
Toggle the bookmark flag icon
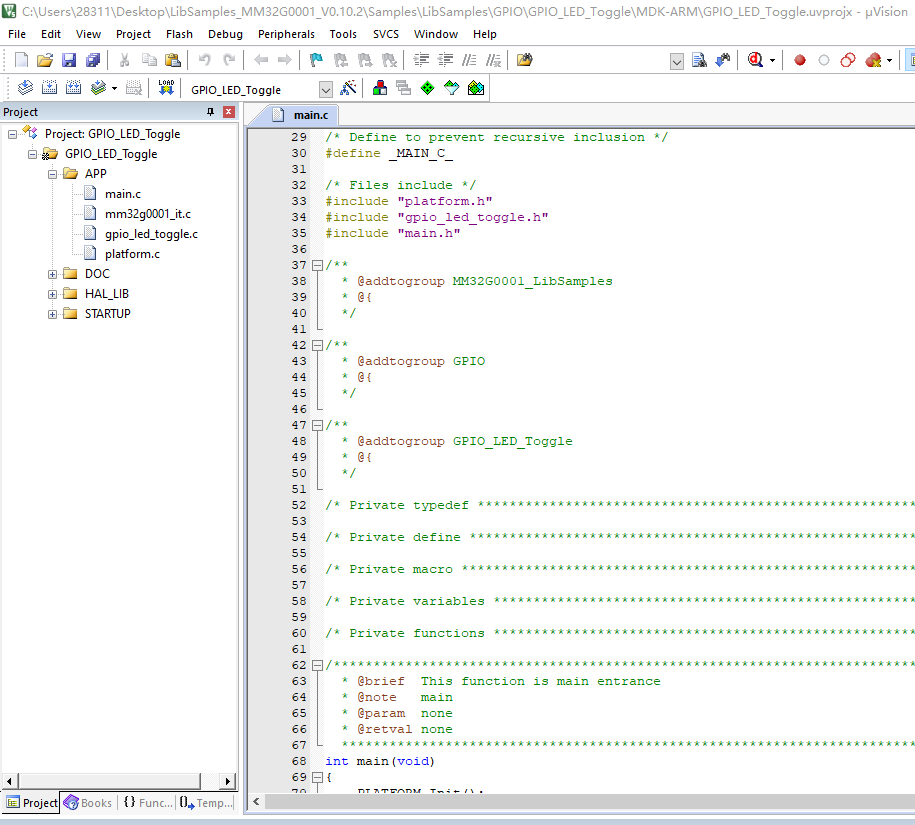[316, 60]
